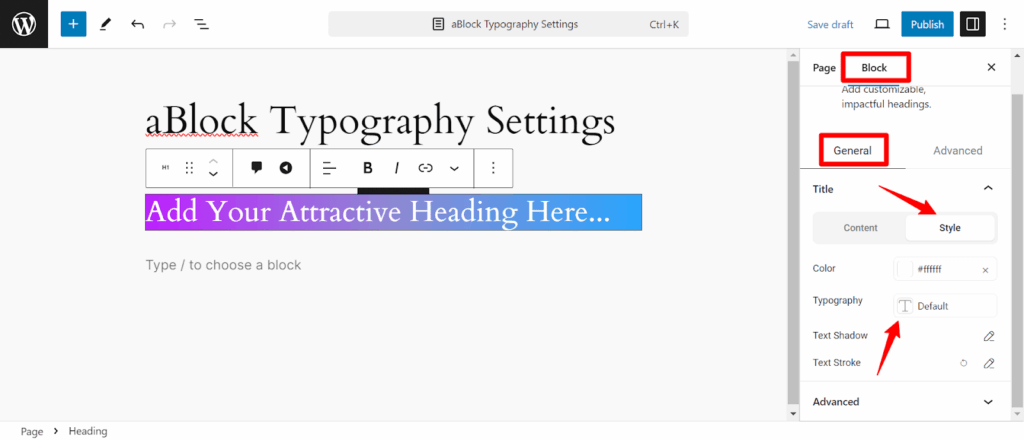The height and width of the screenshot is (440, 1024).
Task: Toggle the settings sidebar icon
Action: 972,24
